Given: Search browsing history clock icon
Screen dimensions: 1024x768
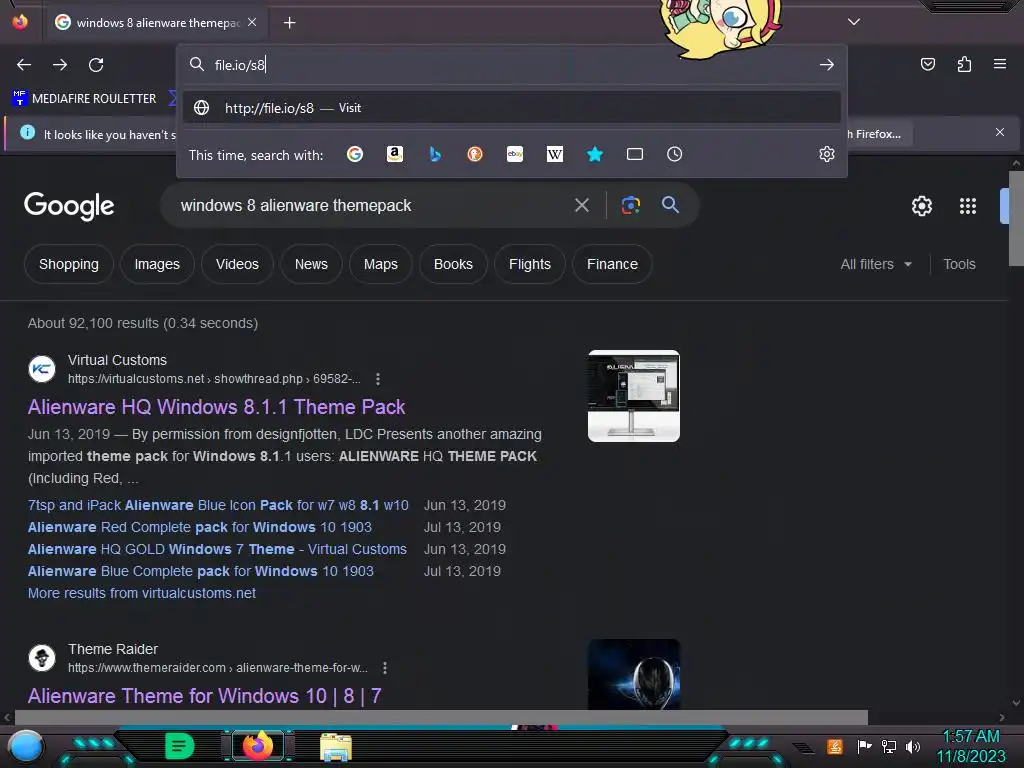Looking at the screenshot, I should click(675, 154).
